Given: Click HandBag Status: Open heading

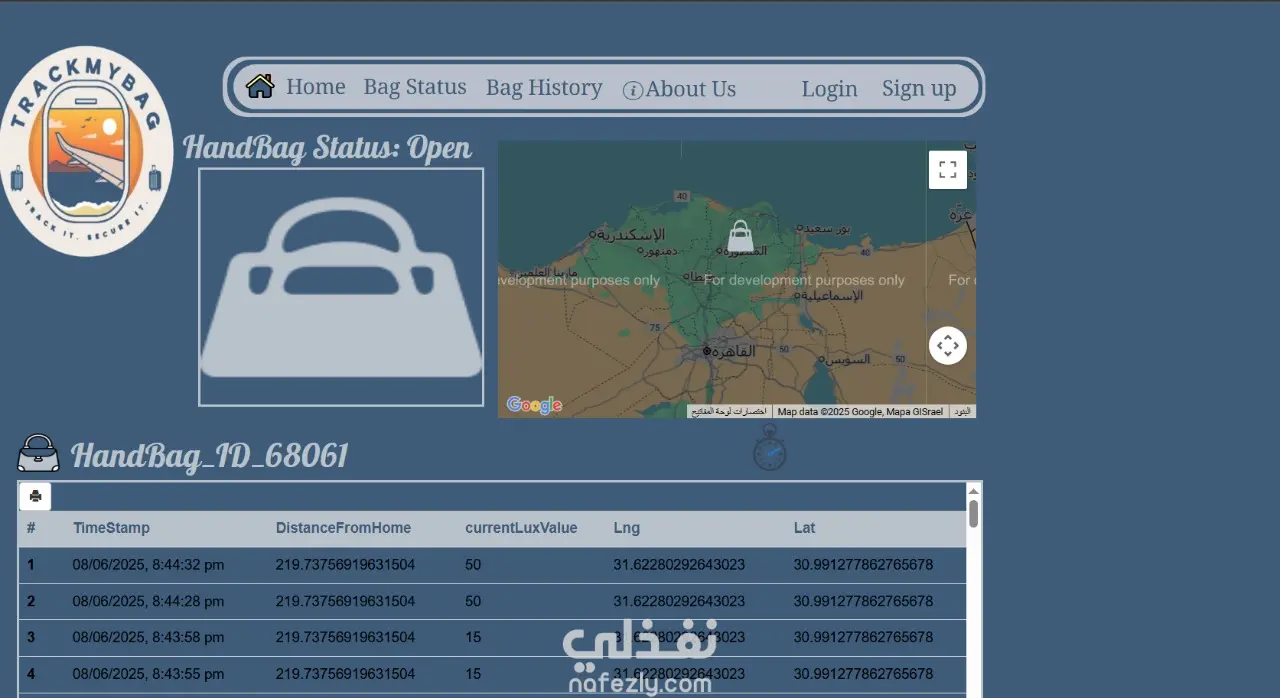Looking at the screenshot, I should coord(327,148).
